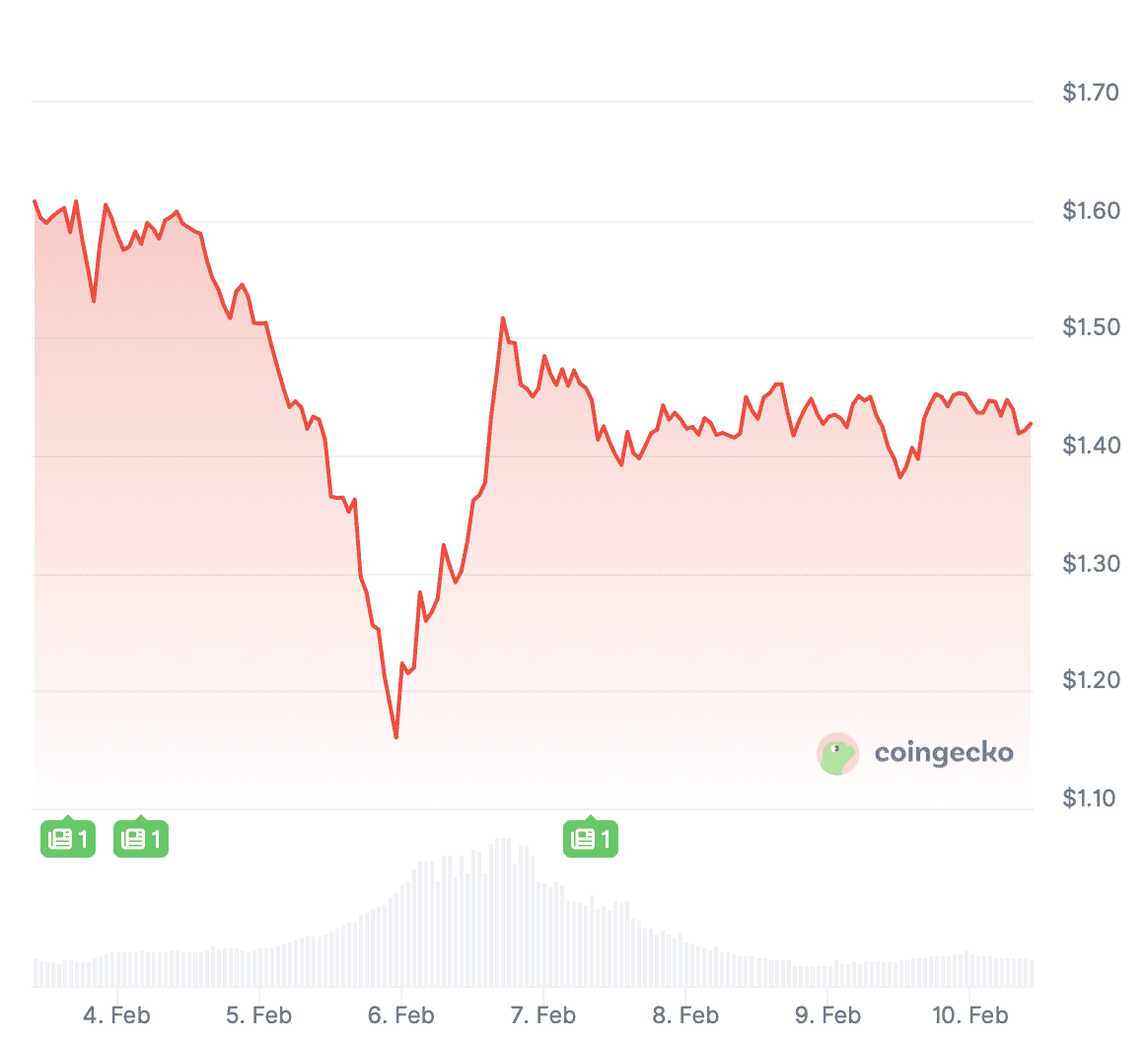Click the CoinGecko gecko logo icon
This screenshot has width=1148, height=1043.
(837, 754)
